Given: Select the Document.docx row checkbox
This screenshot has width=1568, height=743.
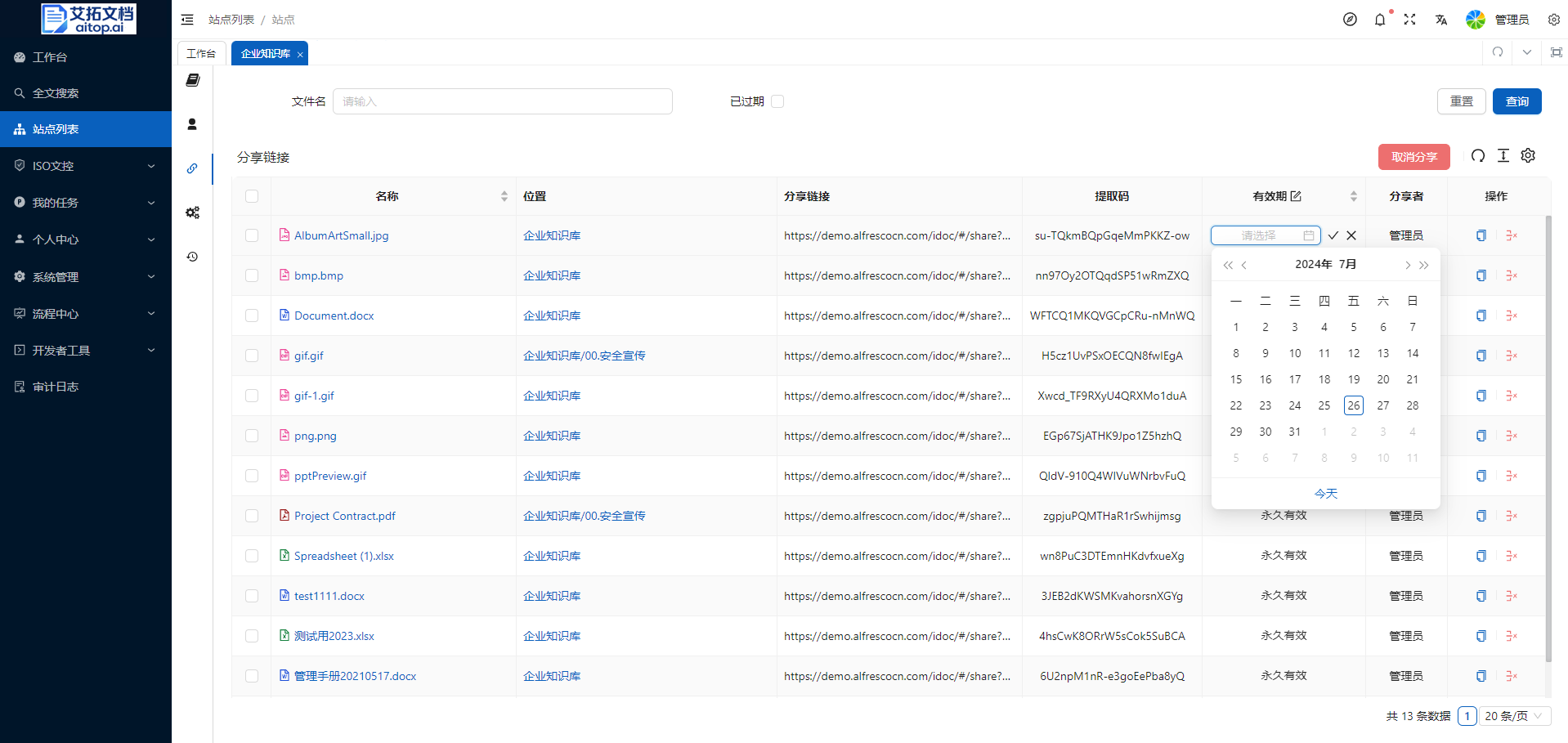Looking at the screenshot, I should (x=252, y=316).
